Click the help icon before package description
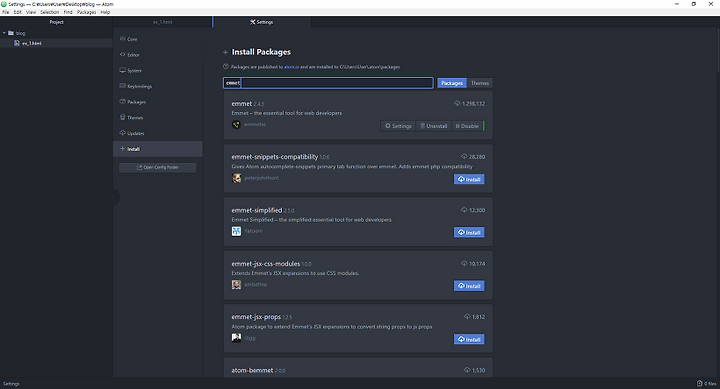This screenshot has width=720, height=389. point(225,67)
